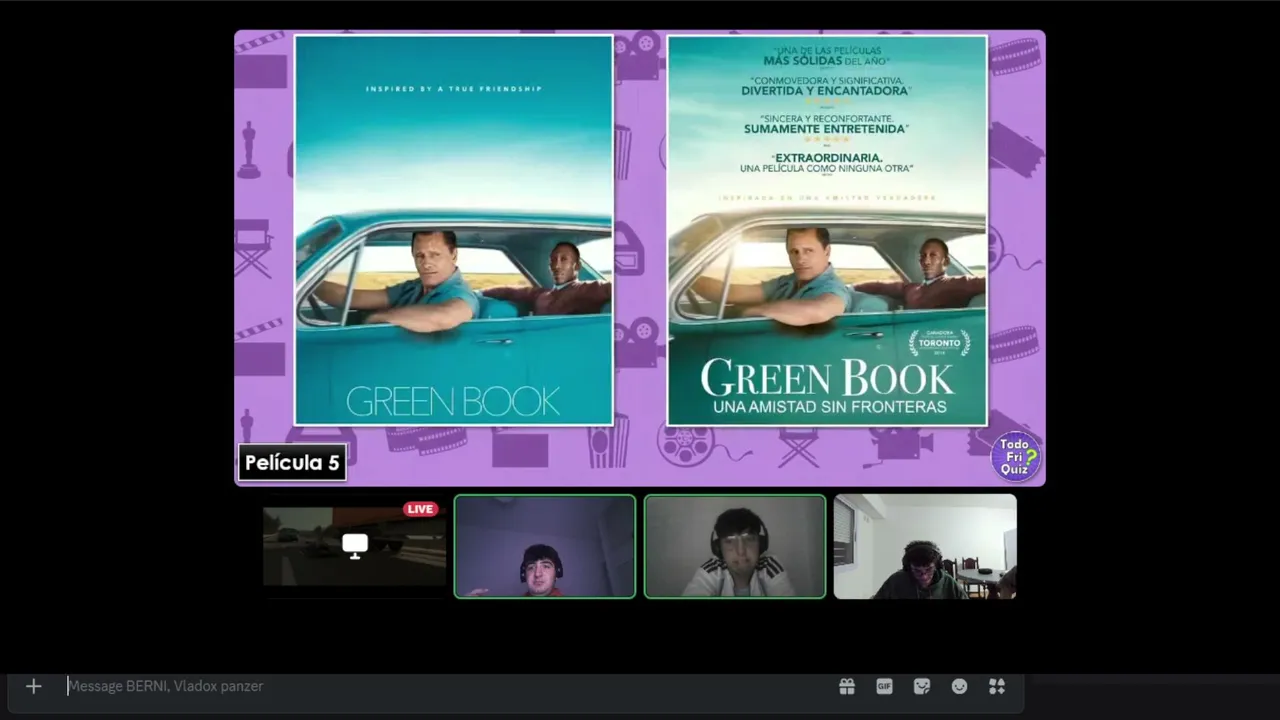Click the English Green Book poster
The image size is (1280, 720).
(454, 230)
